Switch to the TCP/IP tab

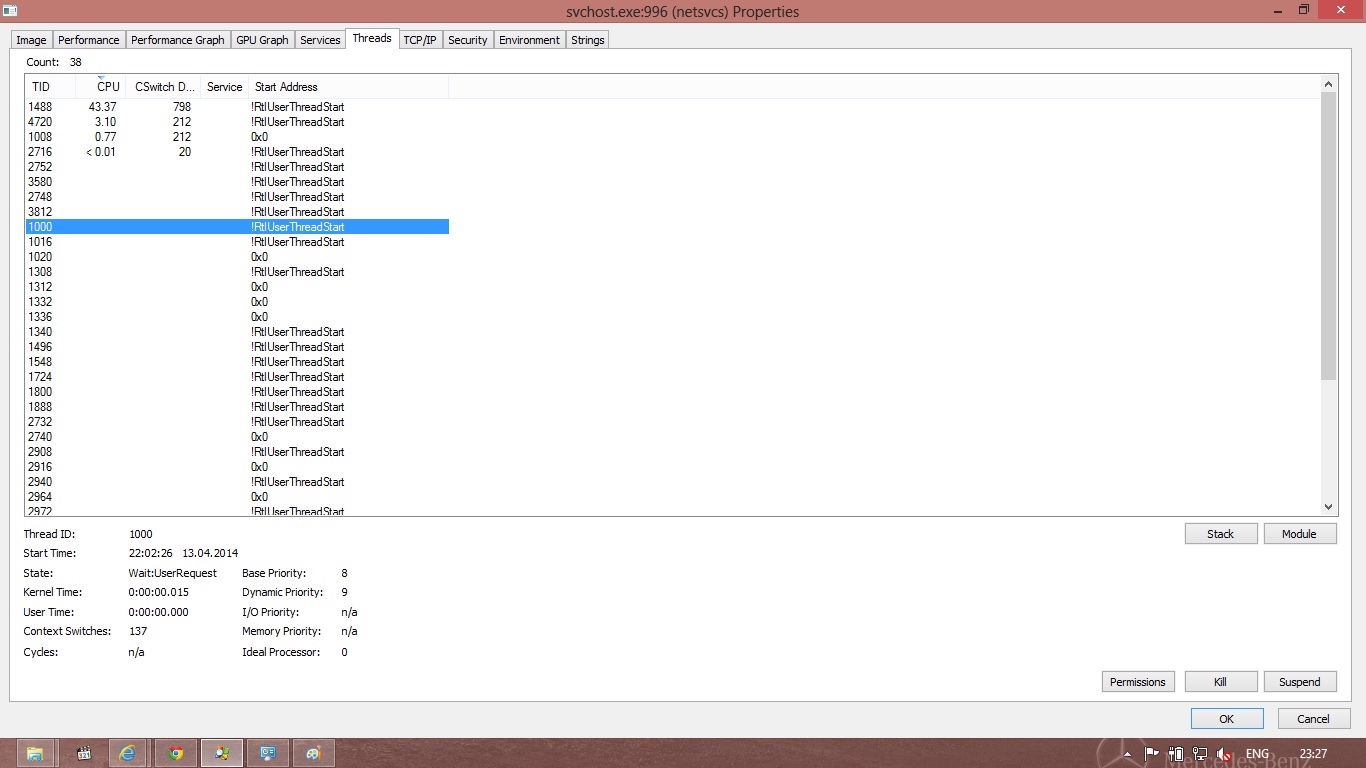[x=419, y=40]
